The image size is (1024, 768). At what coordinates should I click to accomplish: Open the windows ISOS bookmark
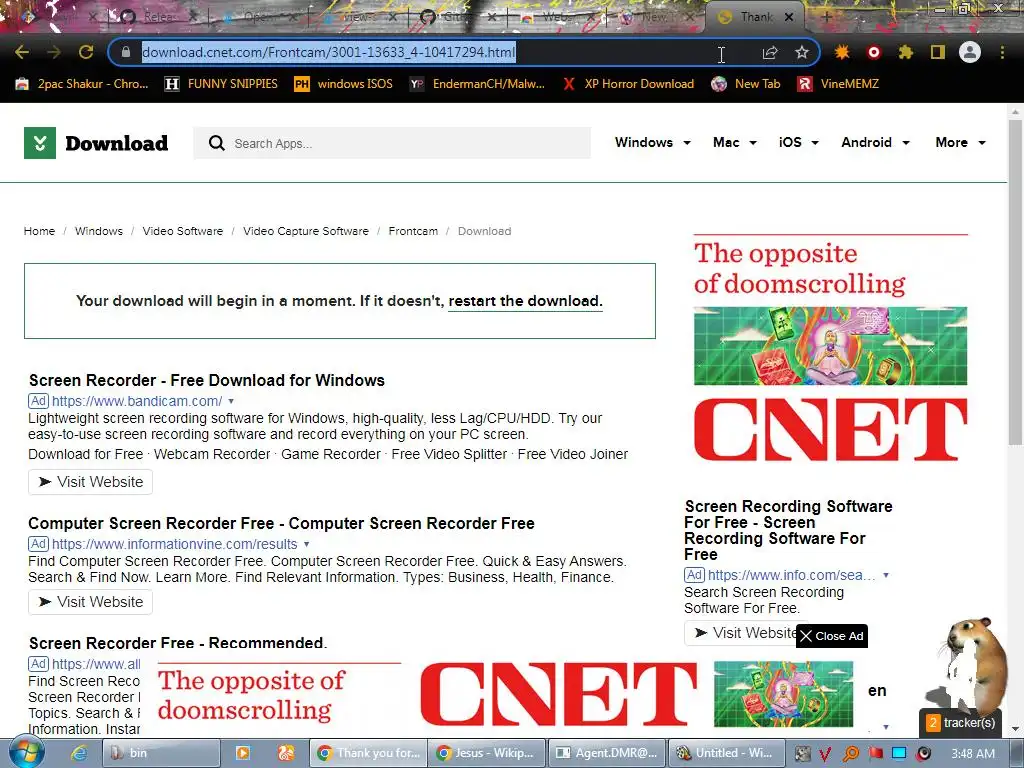pyautogui.click(x=344, y=84)
